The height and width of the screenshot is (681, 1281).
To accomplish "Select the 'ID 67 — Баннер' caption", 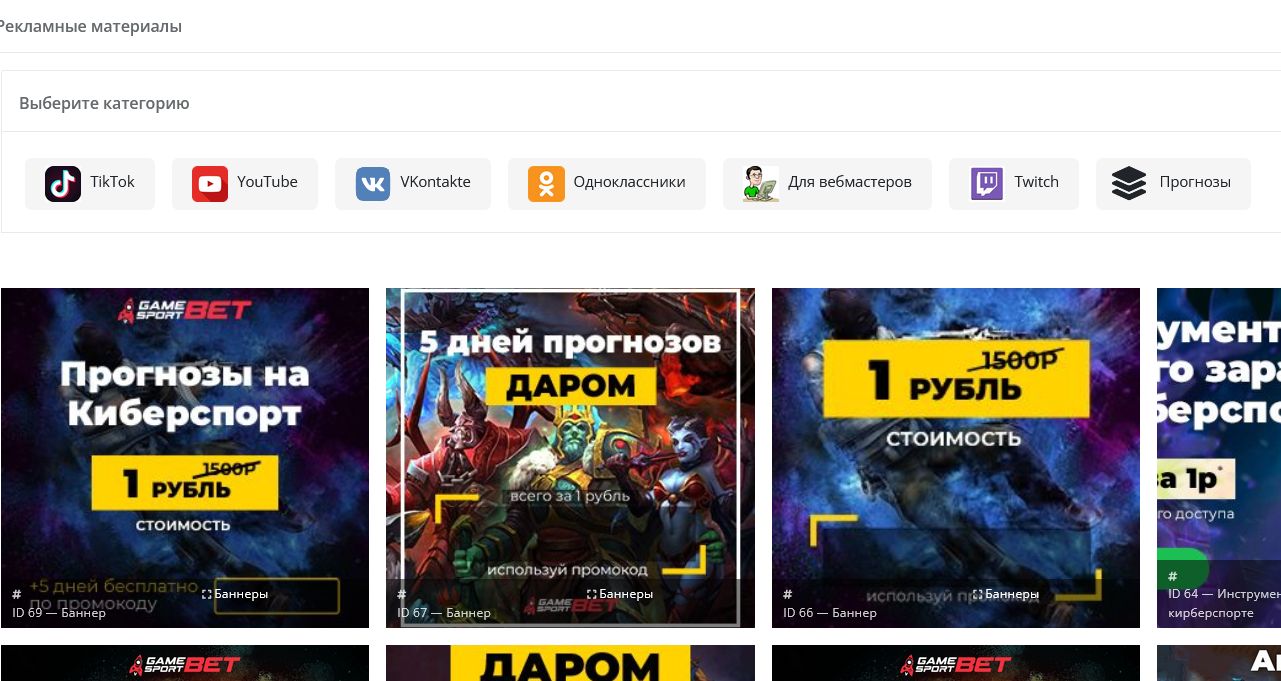I will 444,613.
